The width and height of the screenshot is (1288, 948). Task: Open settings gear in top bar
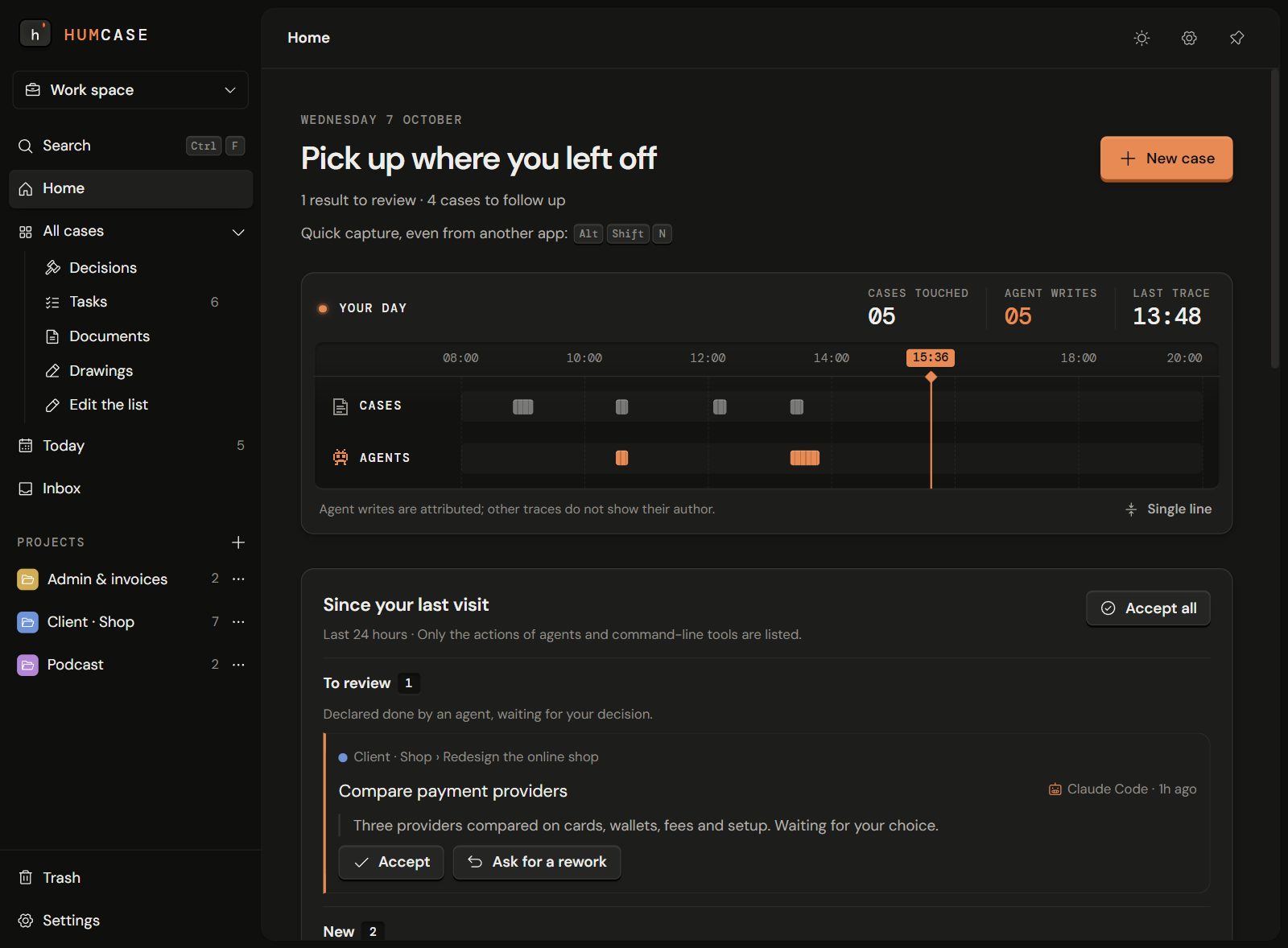click(x=1189, y=38)
